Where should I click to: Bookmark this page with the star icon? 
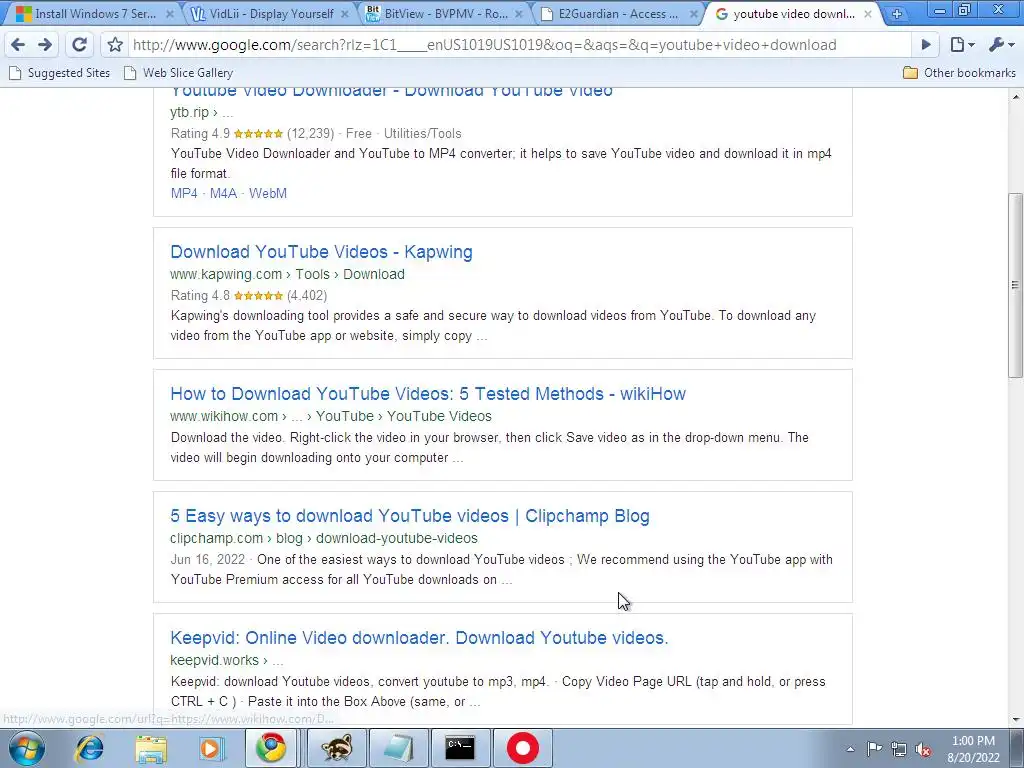click(116, 44)
